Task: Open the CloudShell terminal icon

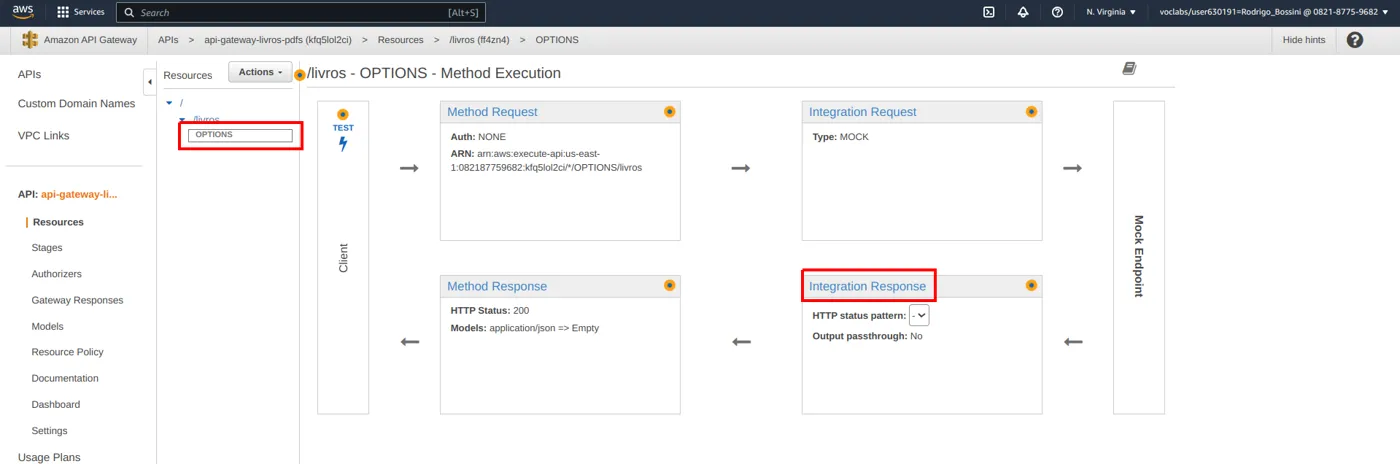Action: click(988, 12)
